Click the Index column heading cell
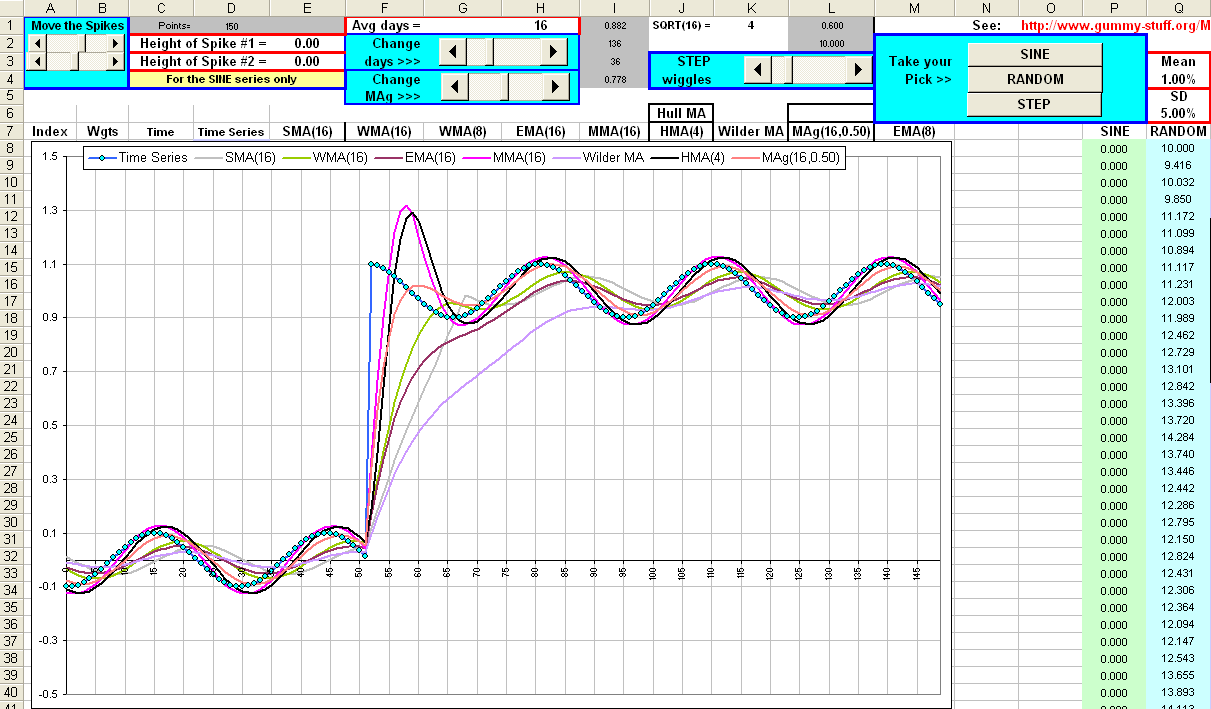 coord(50,131)
